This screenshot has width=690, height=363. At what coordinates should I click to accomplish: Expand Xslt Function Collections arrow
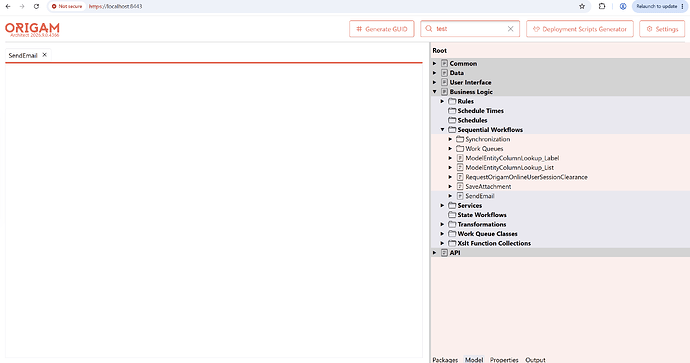click(x=443, y=243)
